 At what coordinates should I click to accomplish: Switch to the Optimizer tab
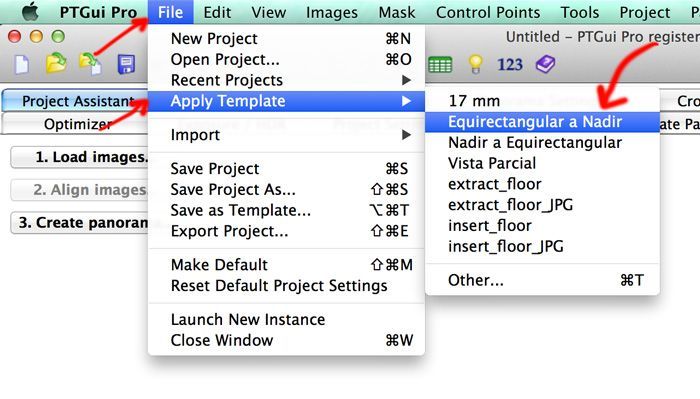pyautogui.click(x=75, y=124)
